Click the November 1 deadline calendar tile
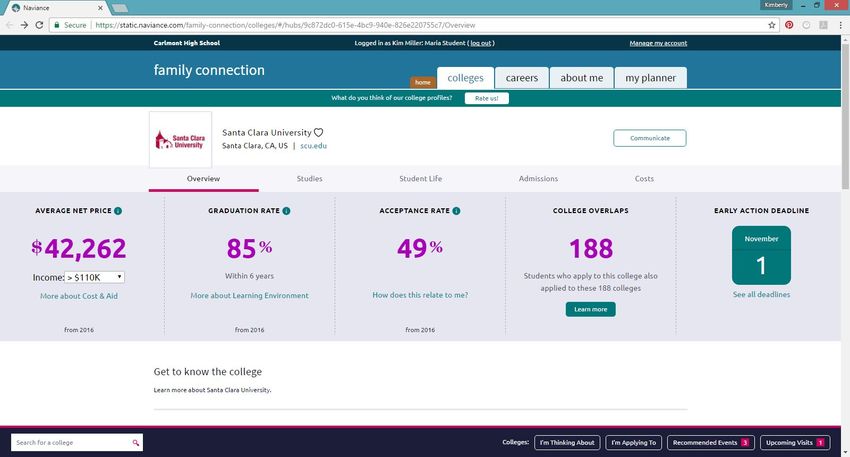This screenshot has height=457, width=850. coord(761,255)
